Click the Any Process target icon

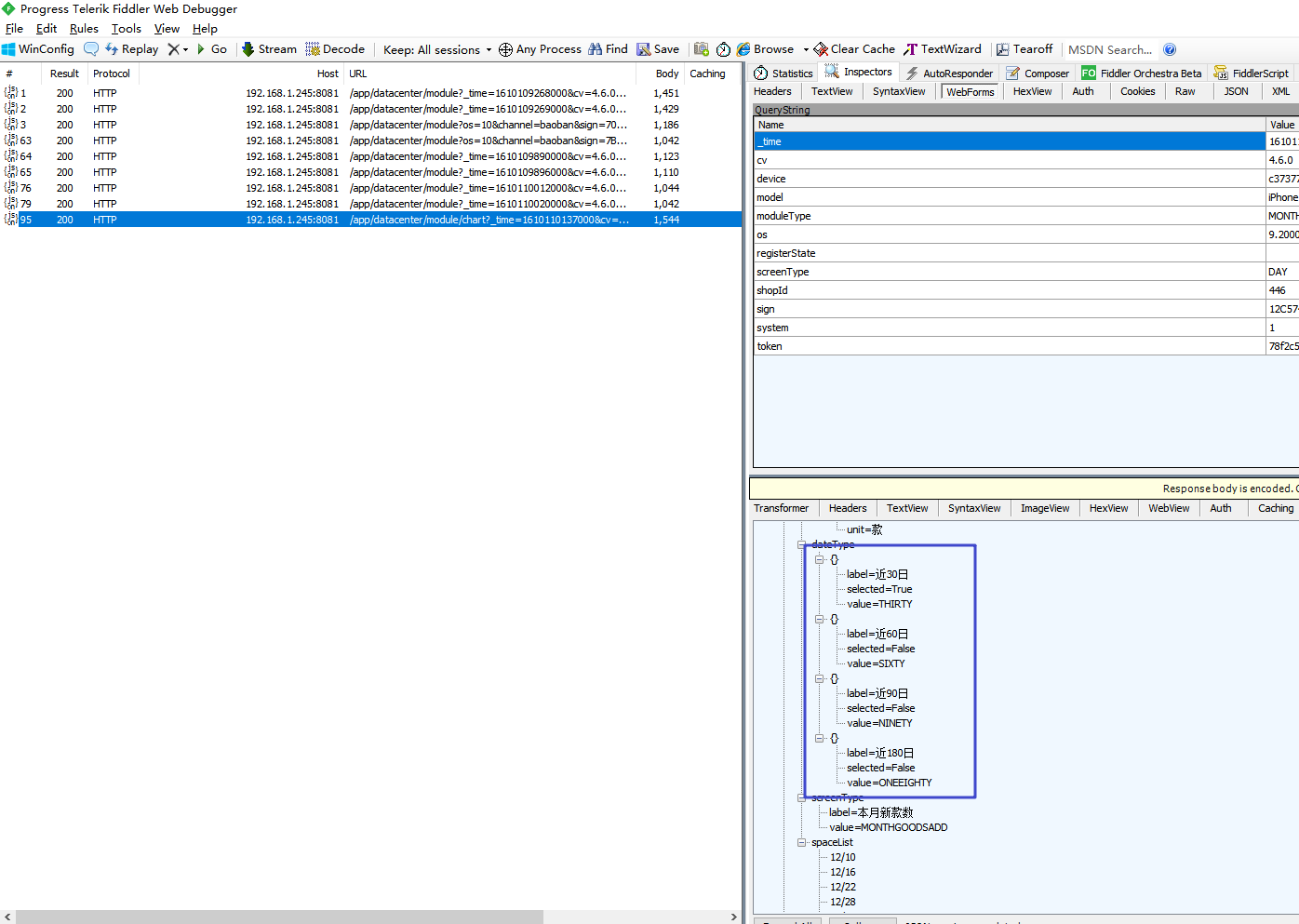click(x=505, y=49)
